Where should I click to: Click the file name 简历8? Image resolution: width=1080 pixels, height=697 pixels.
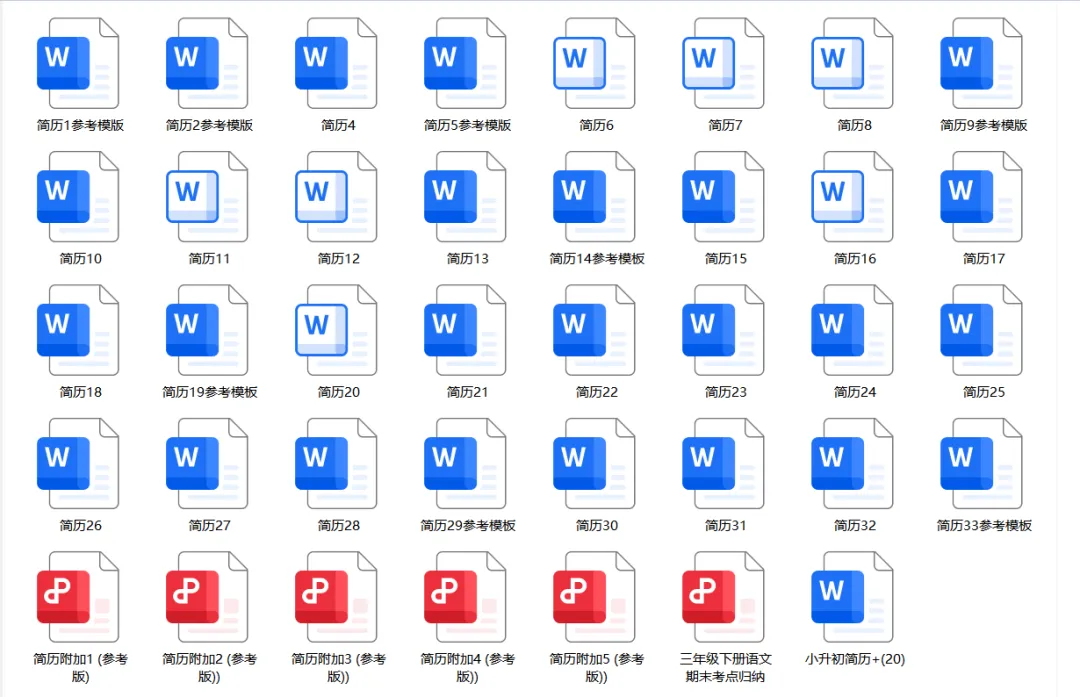(855, 125)
